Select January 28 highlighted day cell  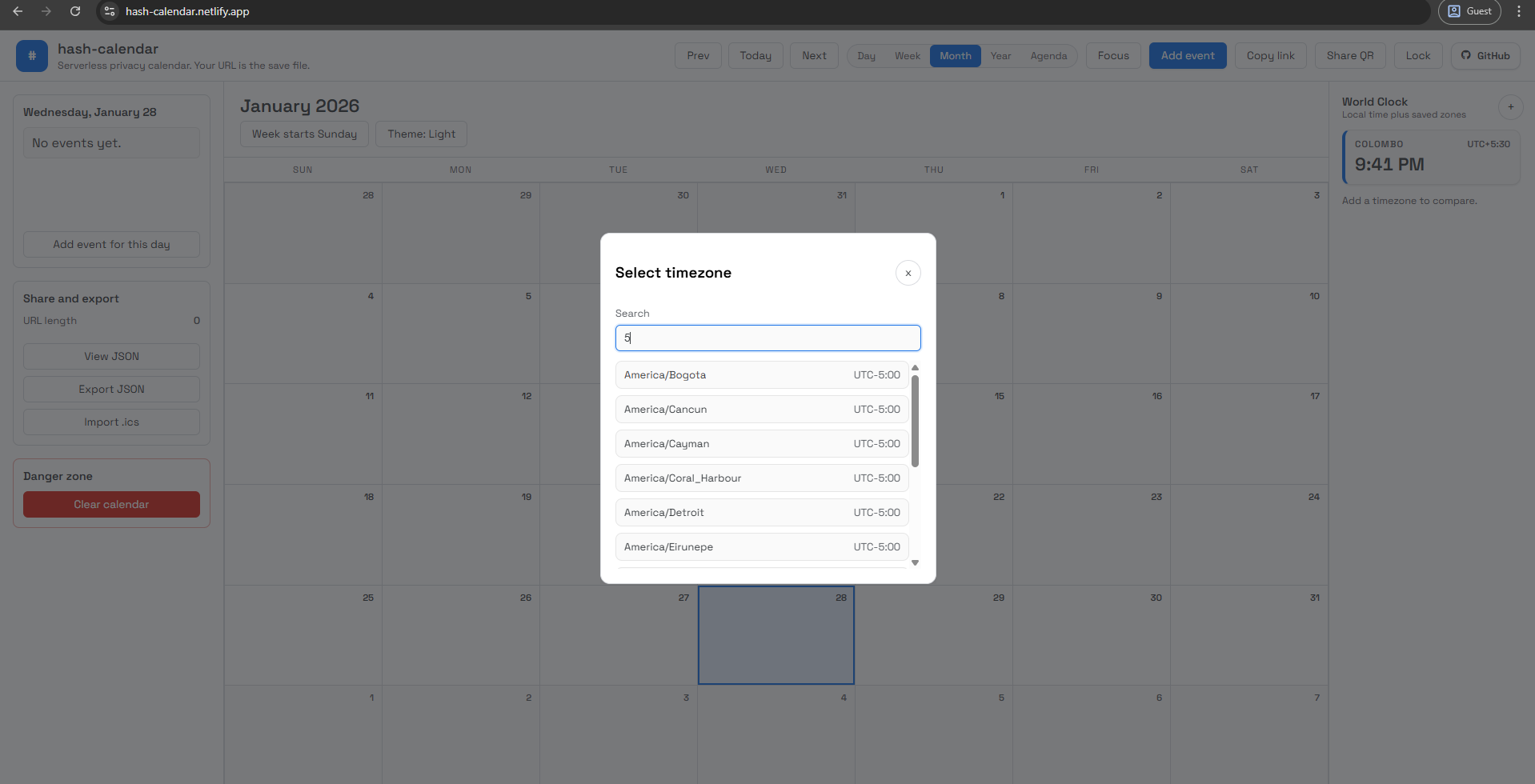click(776, 635)
